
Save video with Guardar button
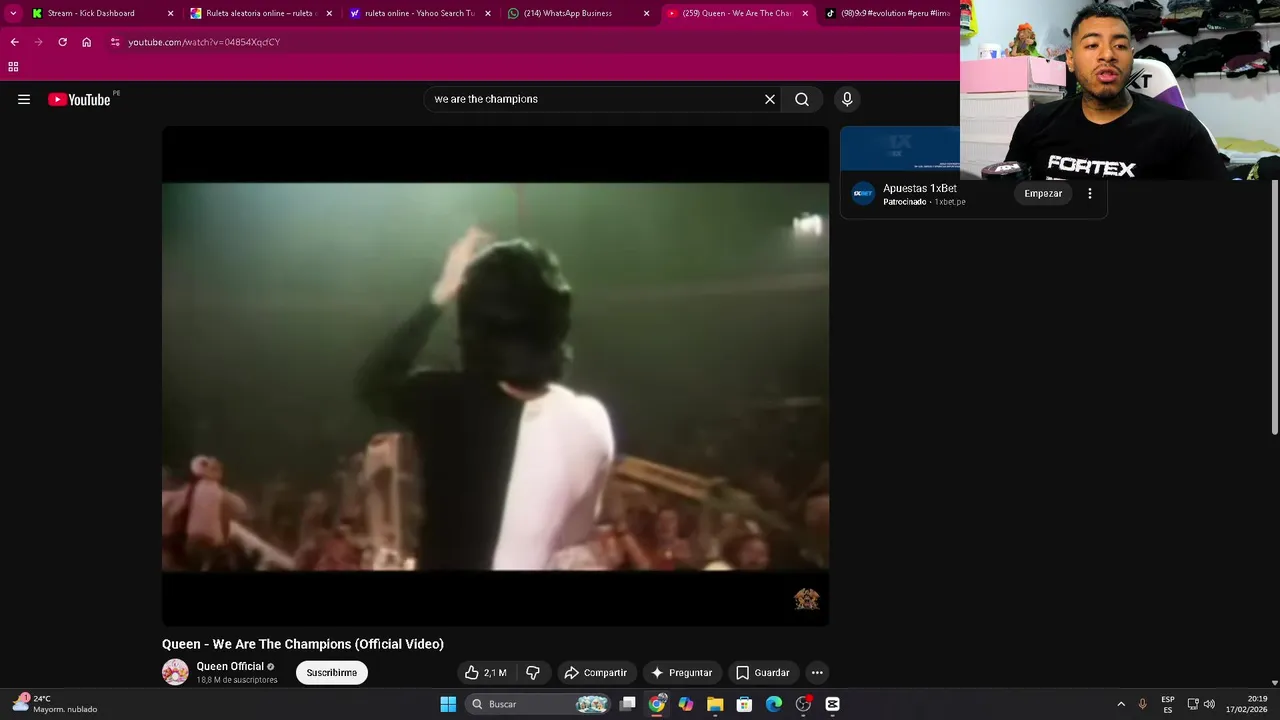763,673
